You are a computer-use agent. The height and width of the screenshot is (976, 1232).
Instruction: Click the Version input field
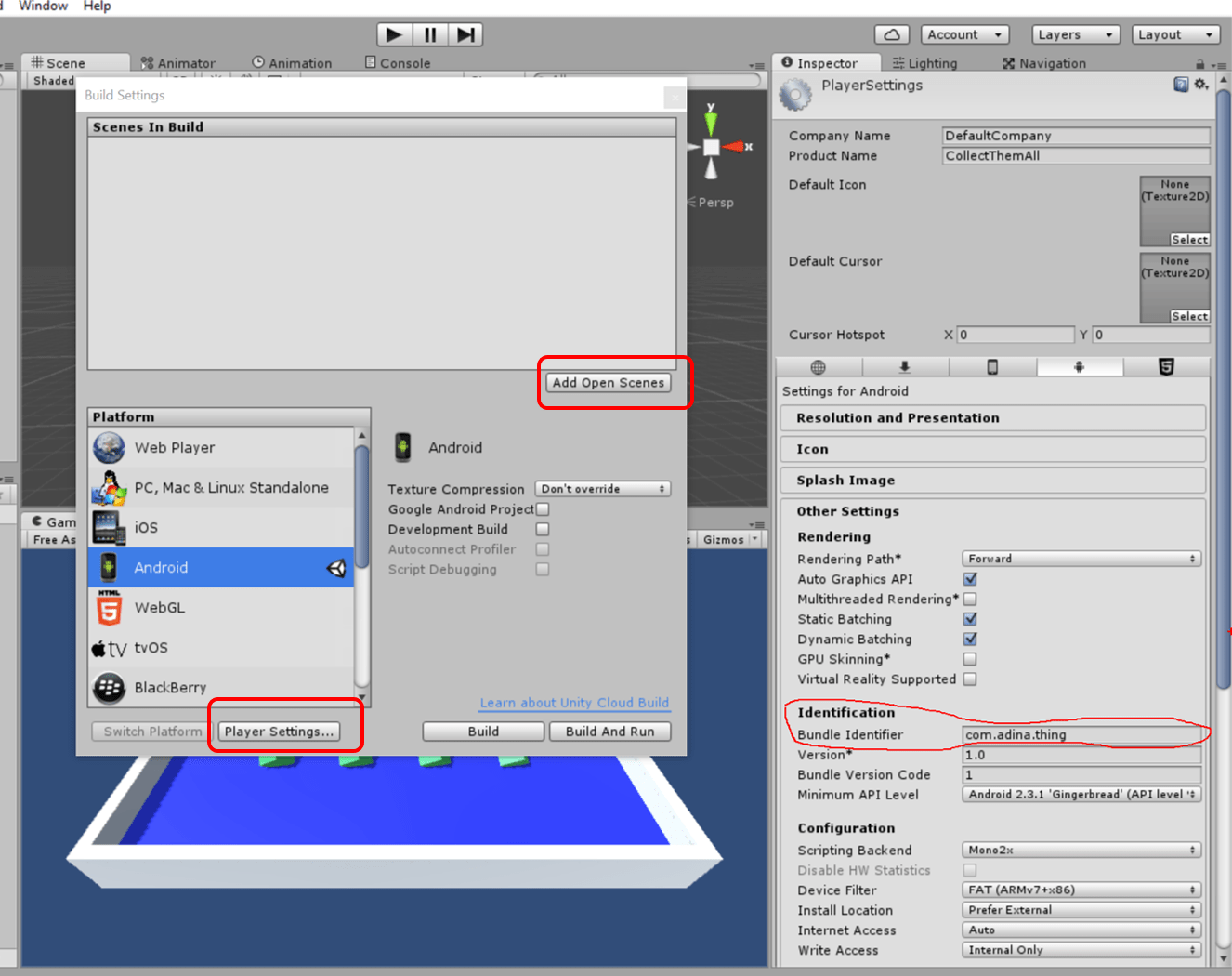1081,755
